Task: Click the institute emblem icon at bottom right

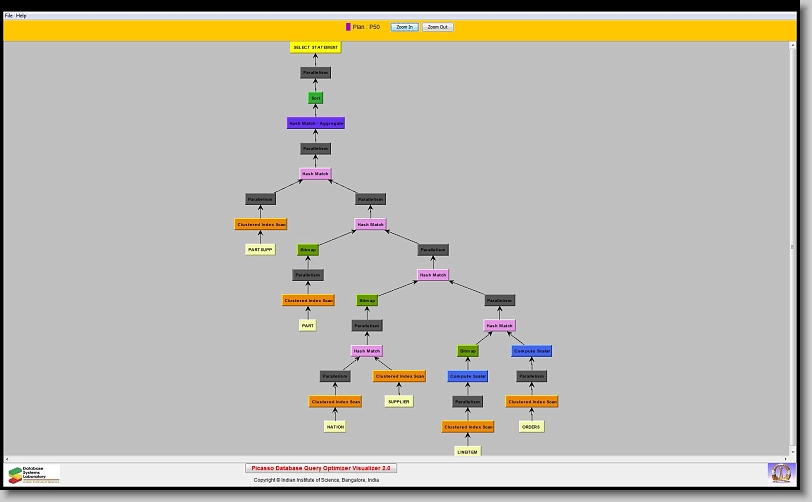Action: (779, 471)
